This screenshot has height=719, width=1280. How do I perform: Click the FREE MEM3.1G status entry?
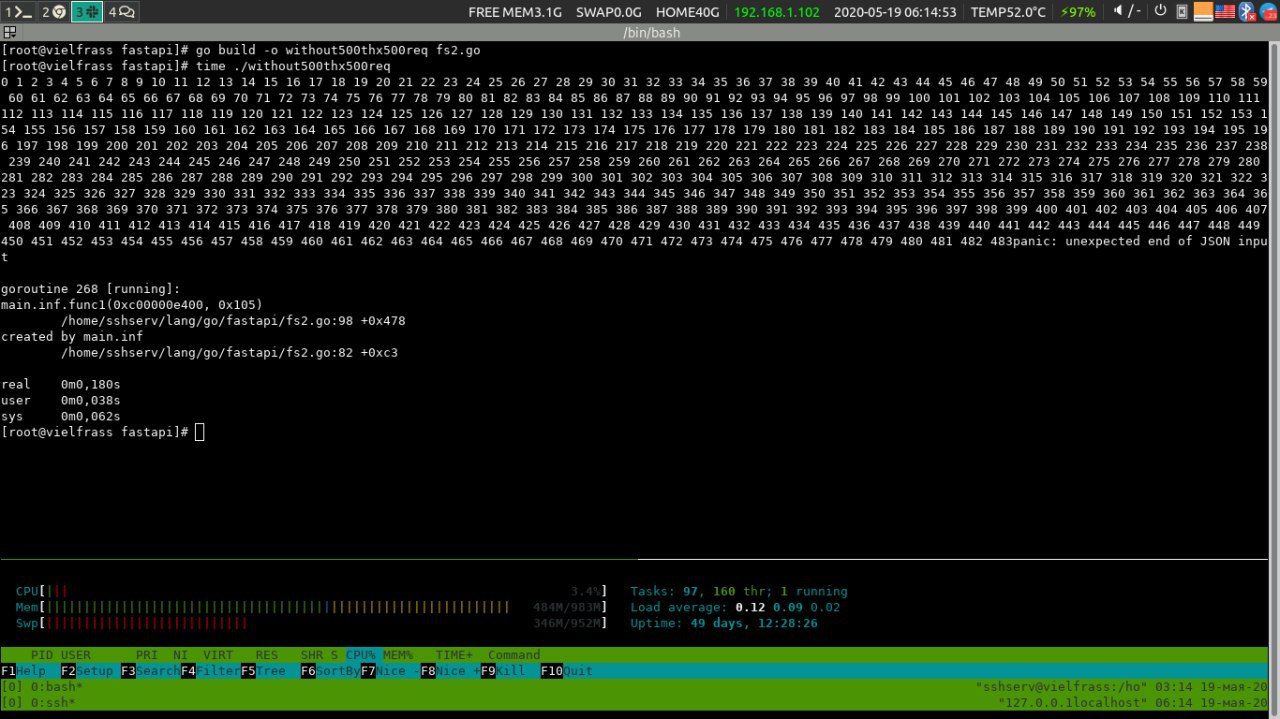pos(515,12)
